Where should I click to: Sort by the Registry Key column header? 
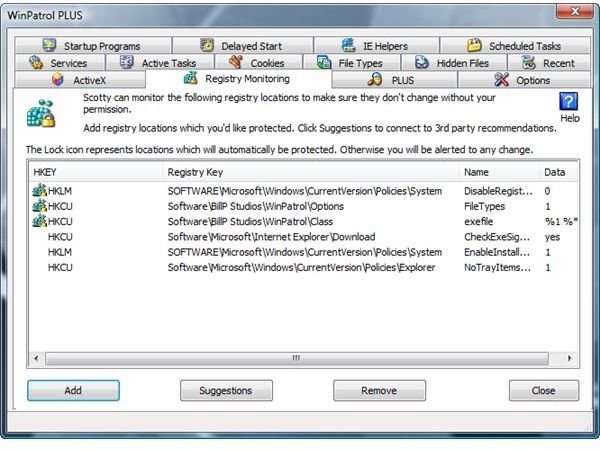[311, 172]
